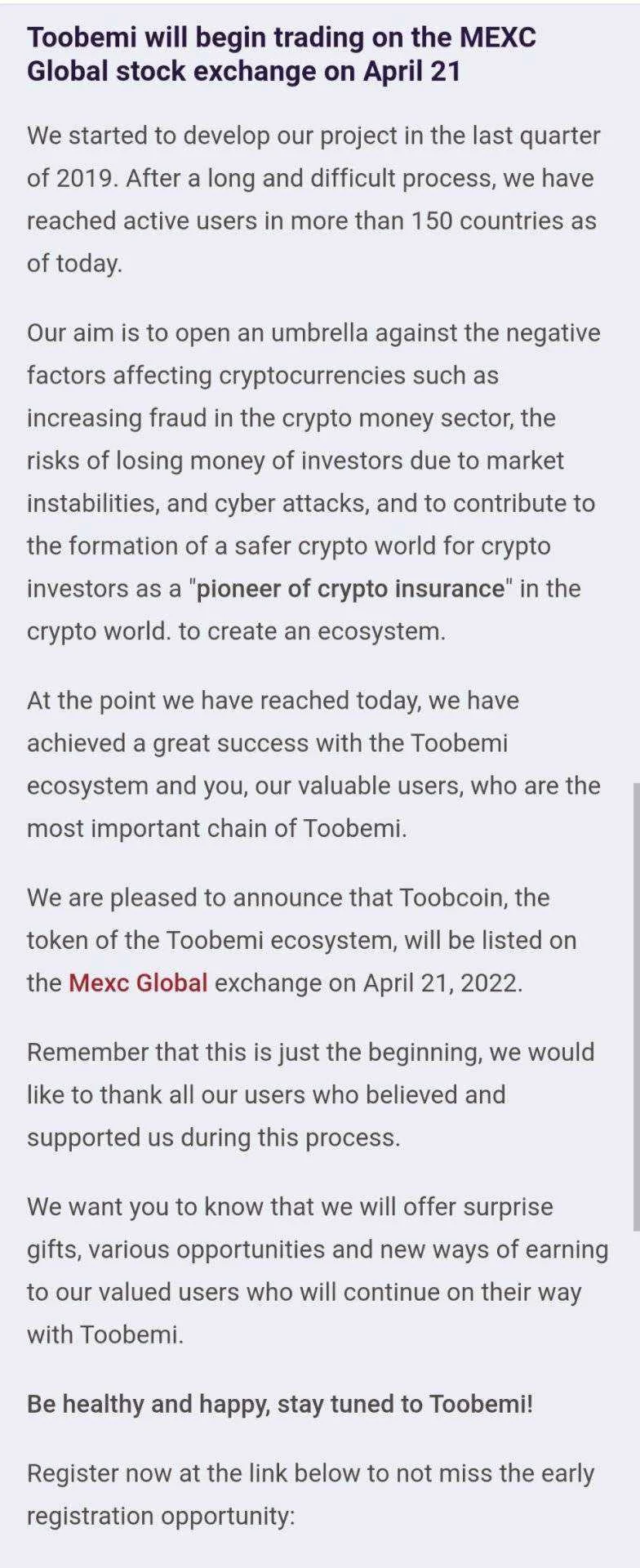640x1568 pixels.
Task: Click the article headline about MEXC trading
Action: pyautogui.click(x=282, y=54)
